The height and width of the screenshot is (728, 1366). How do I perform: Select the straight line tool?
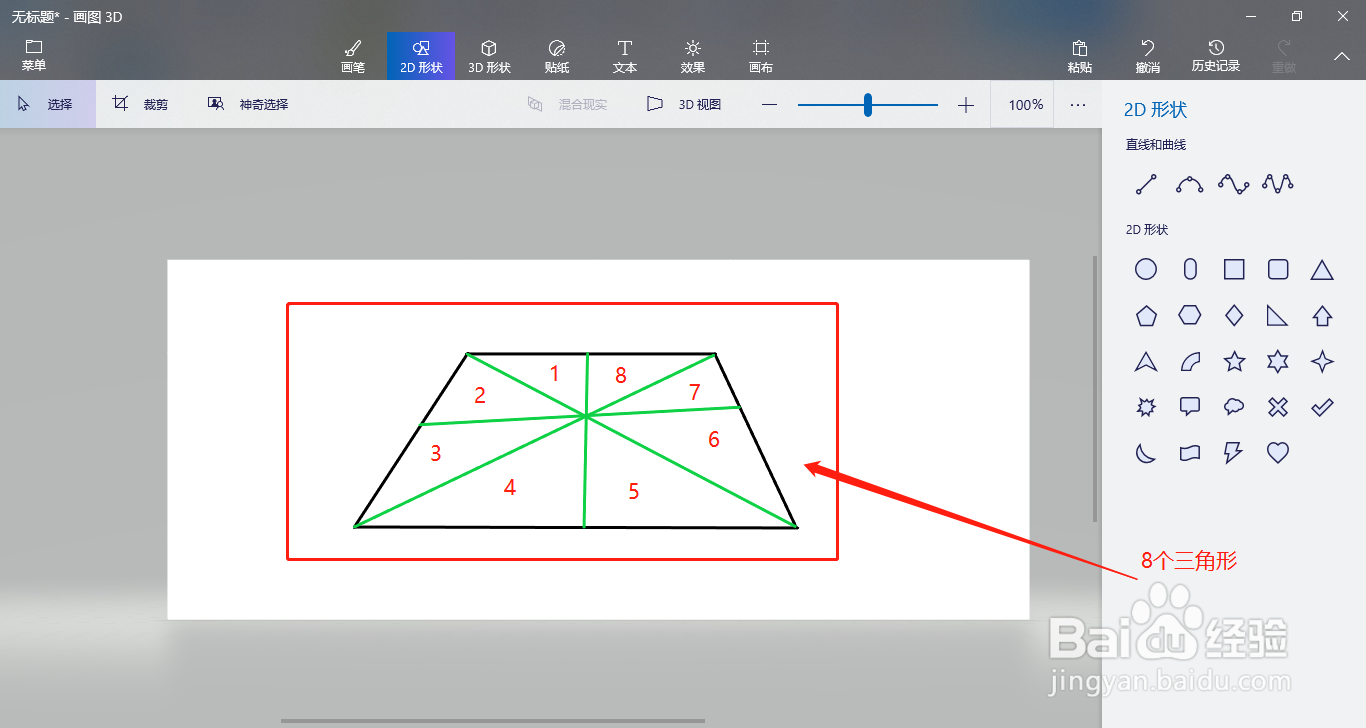(1146, 184)
